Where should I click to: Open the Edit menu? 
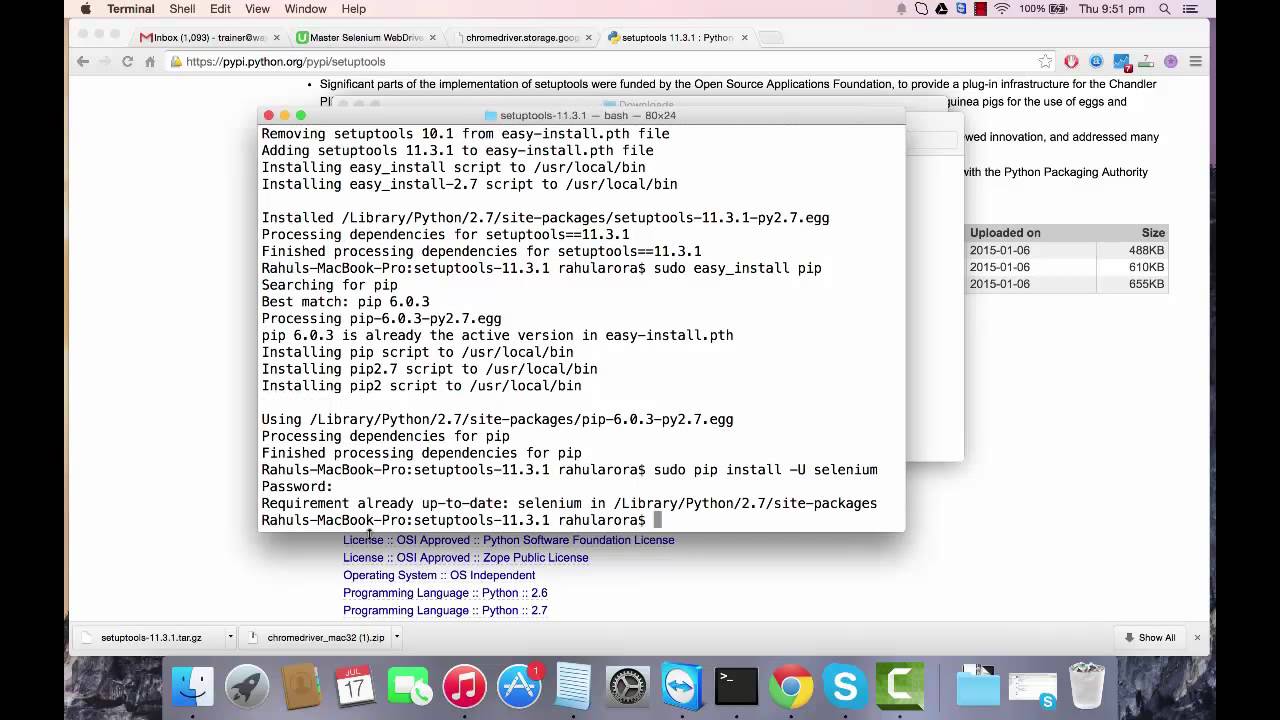[x=220, y=9]
